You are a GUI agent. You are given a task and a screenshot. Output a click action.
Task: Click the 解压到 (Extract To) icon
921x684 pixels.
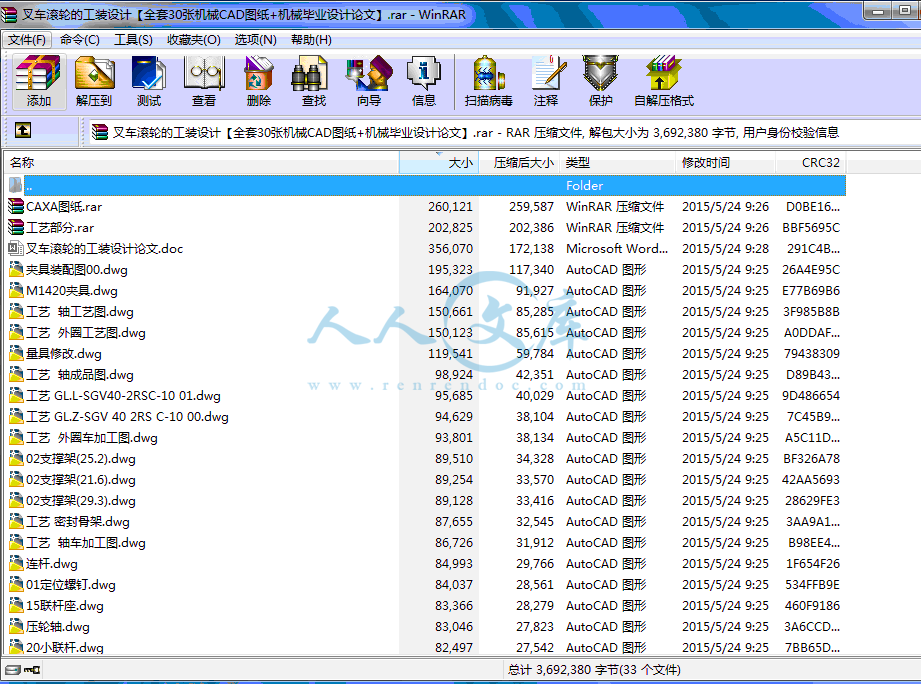tap(94, 81)
